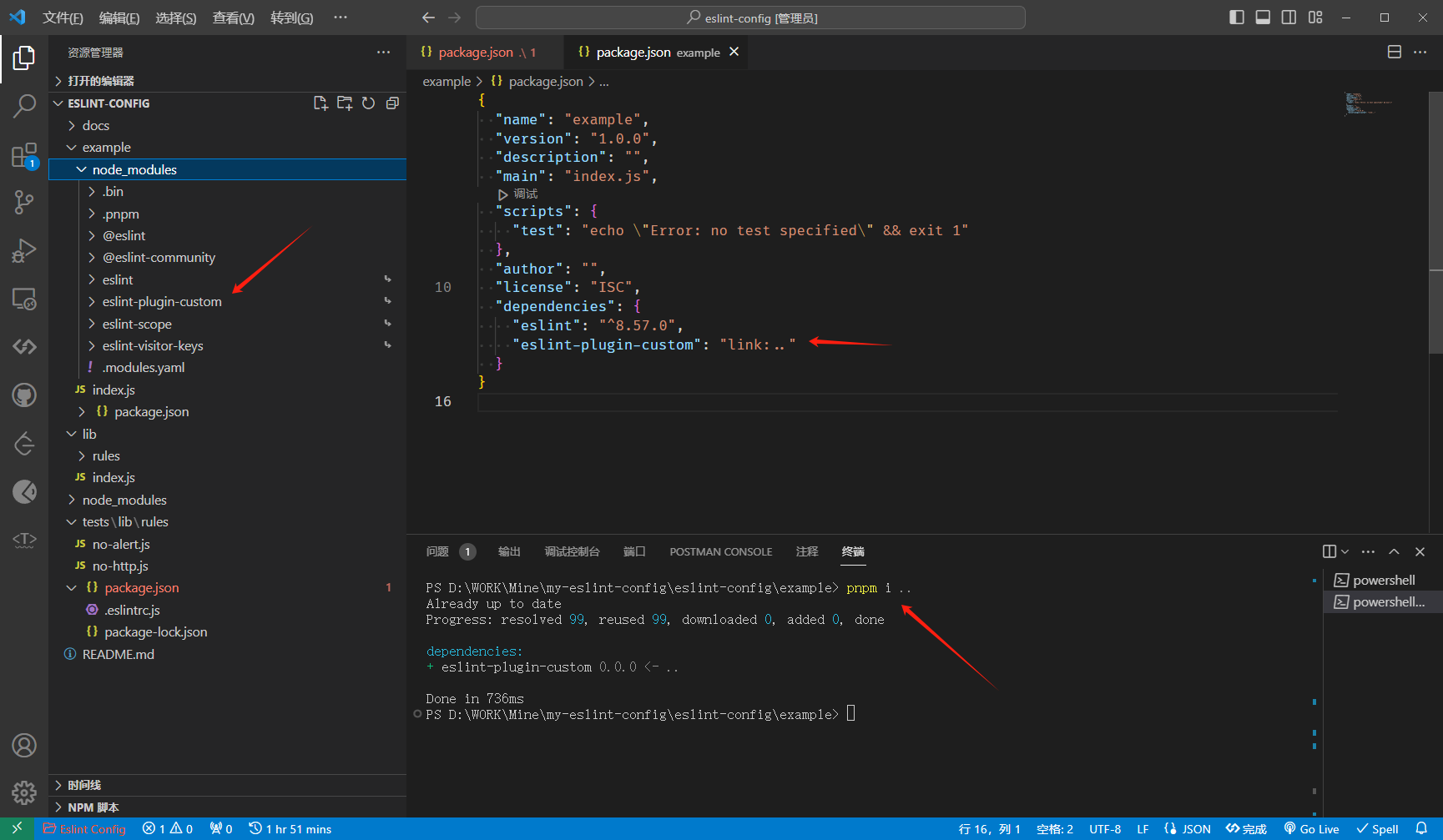Open the Edit menu
The height and width of the screenshot is (840, 1443).
point(119,18)
